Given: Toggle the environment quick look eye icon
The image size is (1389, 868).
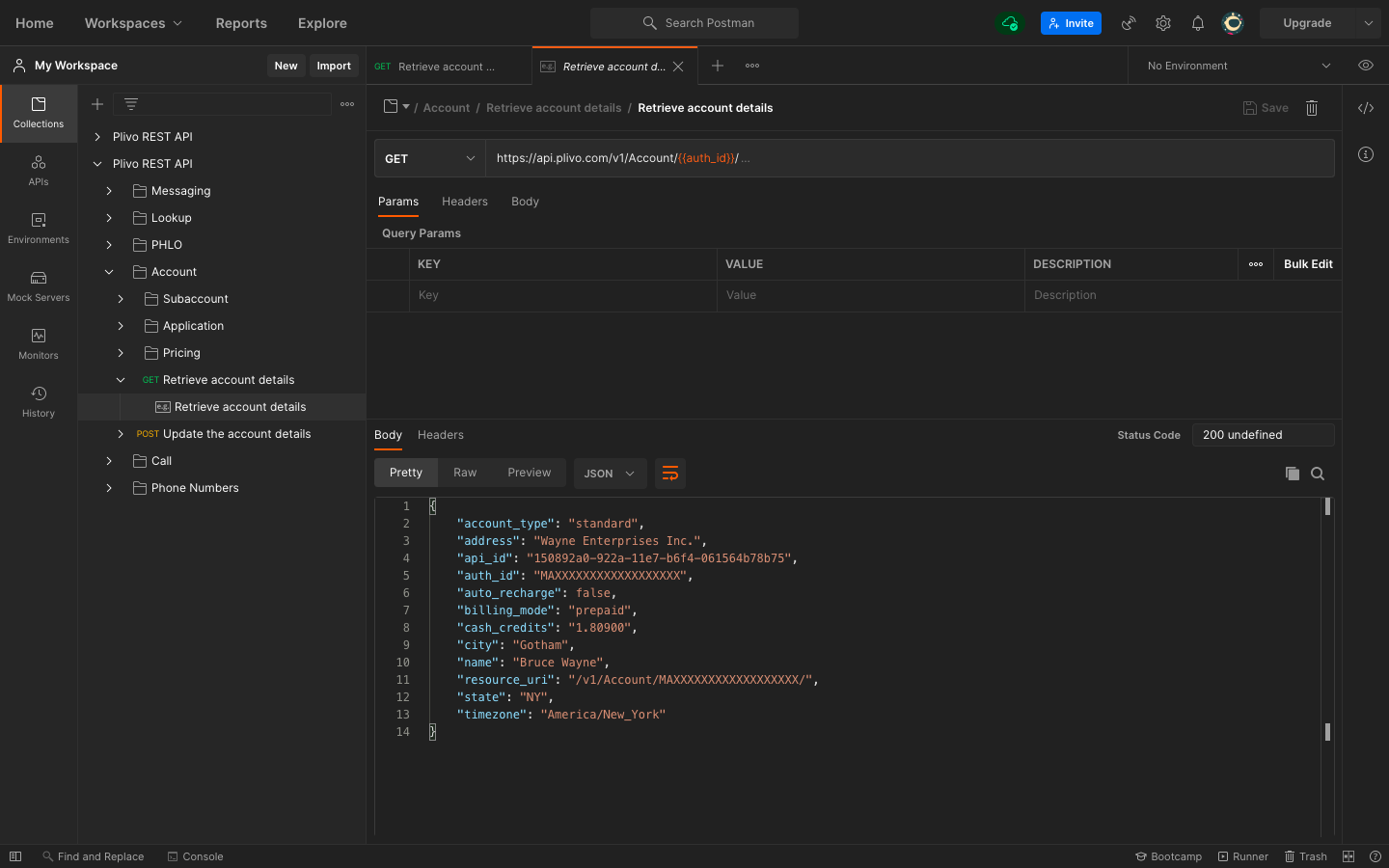Looking at the screenshot, I should click(x=1366, y=66).
